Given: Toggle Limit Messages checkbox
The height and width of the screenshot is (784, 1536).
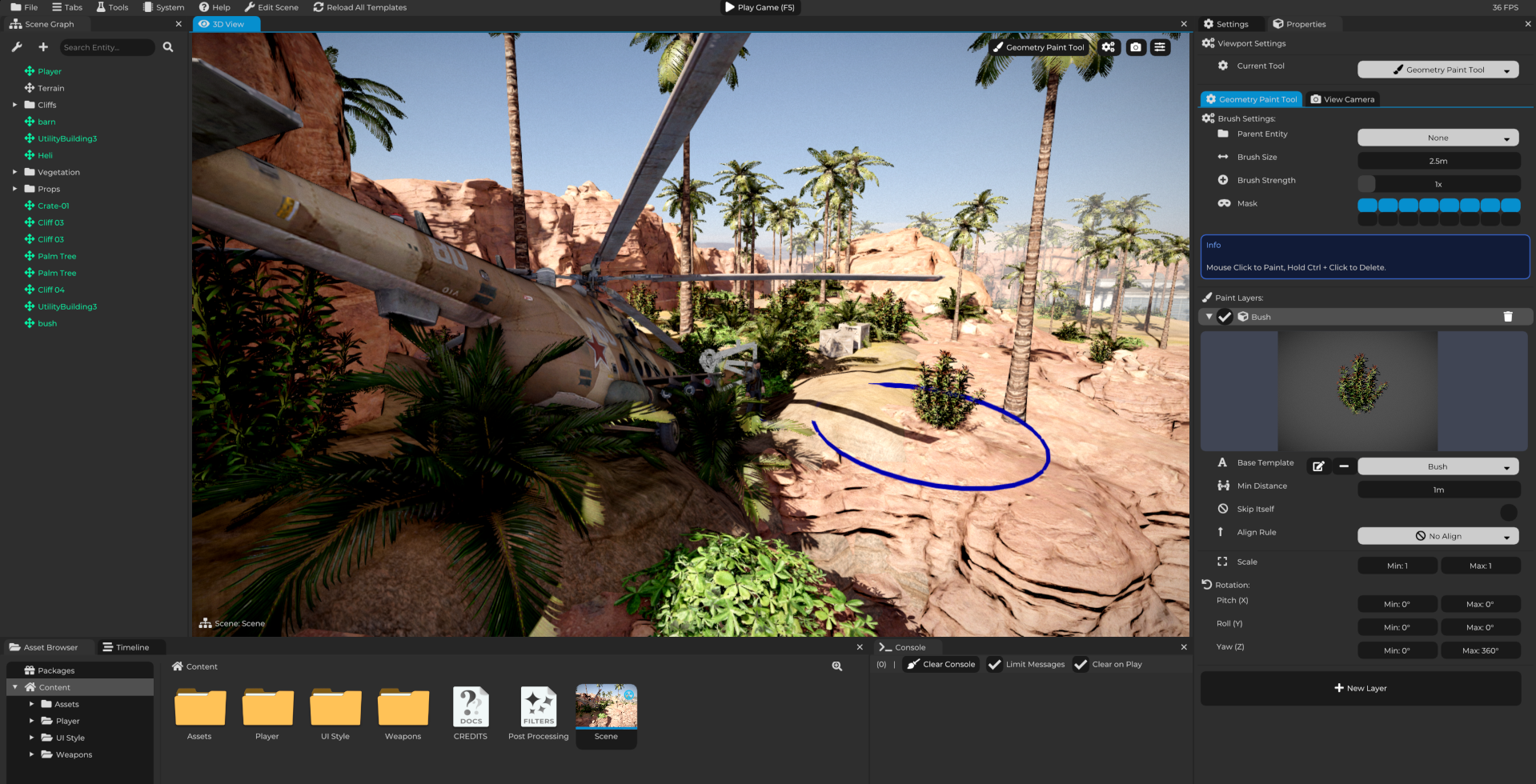Looking at the screenshot, I should (995, 665).
